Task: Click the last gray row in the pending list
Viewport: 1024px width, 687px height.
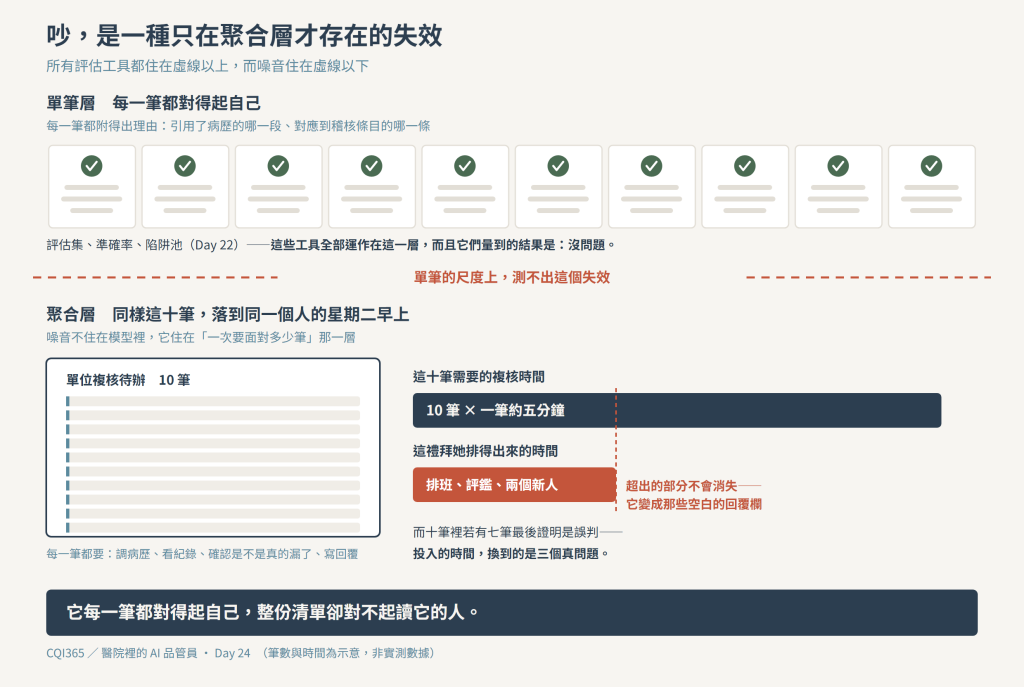Action: pyautogui.click(x=213, y=528)
